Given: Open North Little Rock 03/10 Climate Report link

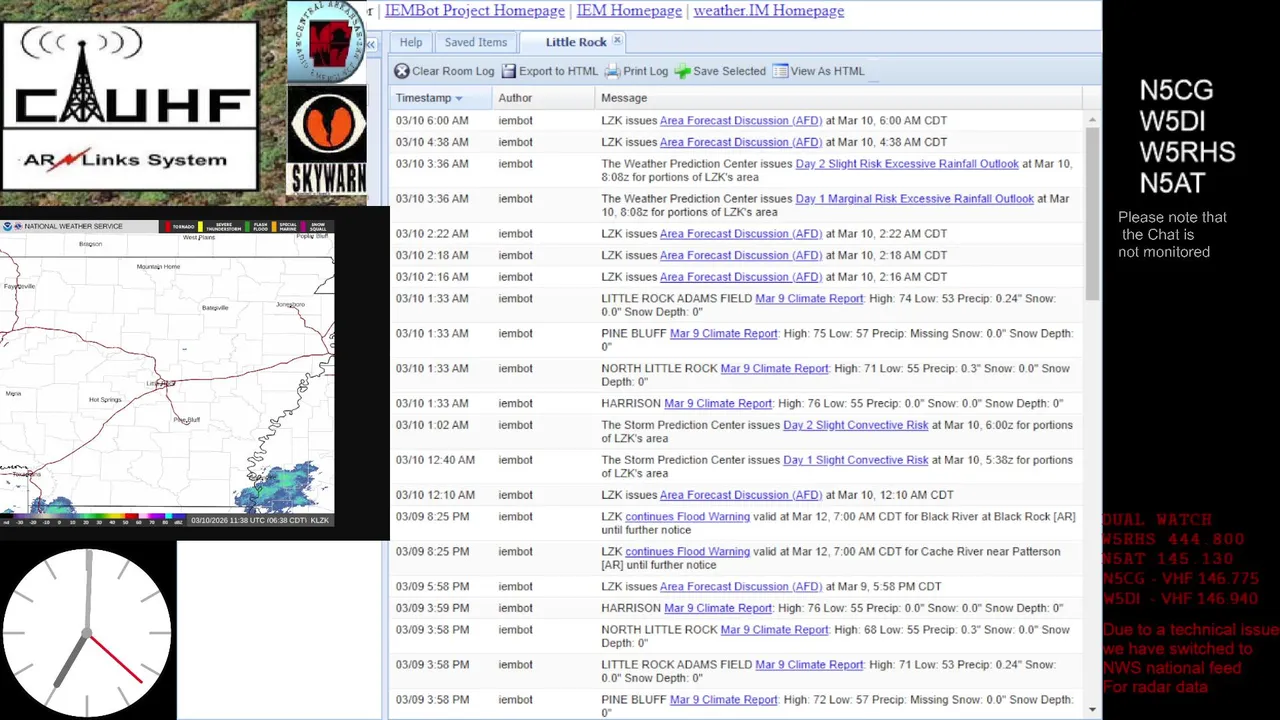Looking at the screenshot, I should coord(774,369).
